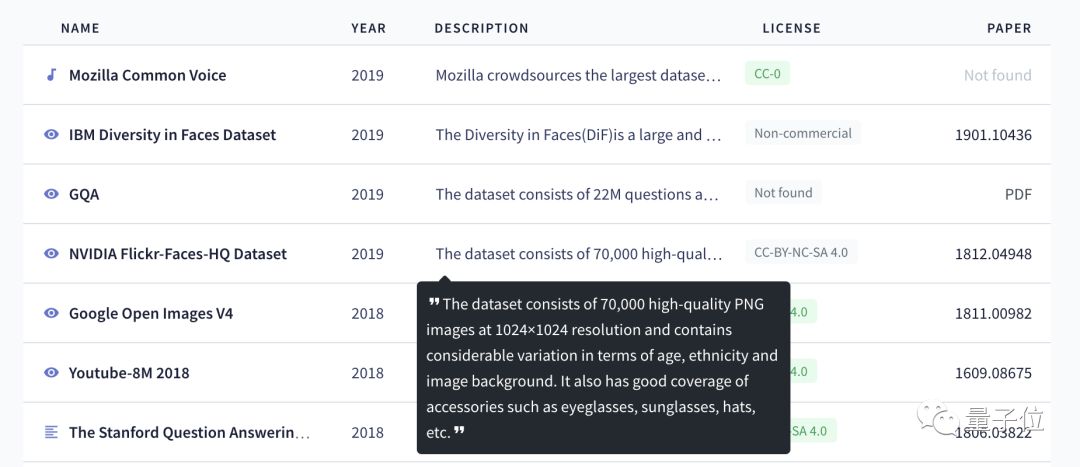Click the CC-0 license tag
1080x467 pixels.
[767, 74]
